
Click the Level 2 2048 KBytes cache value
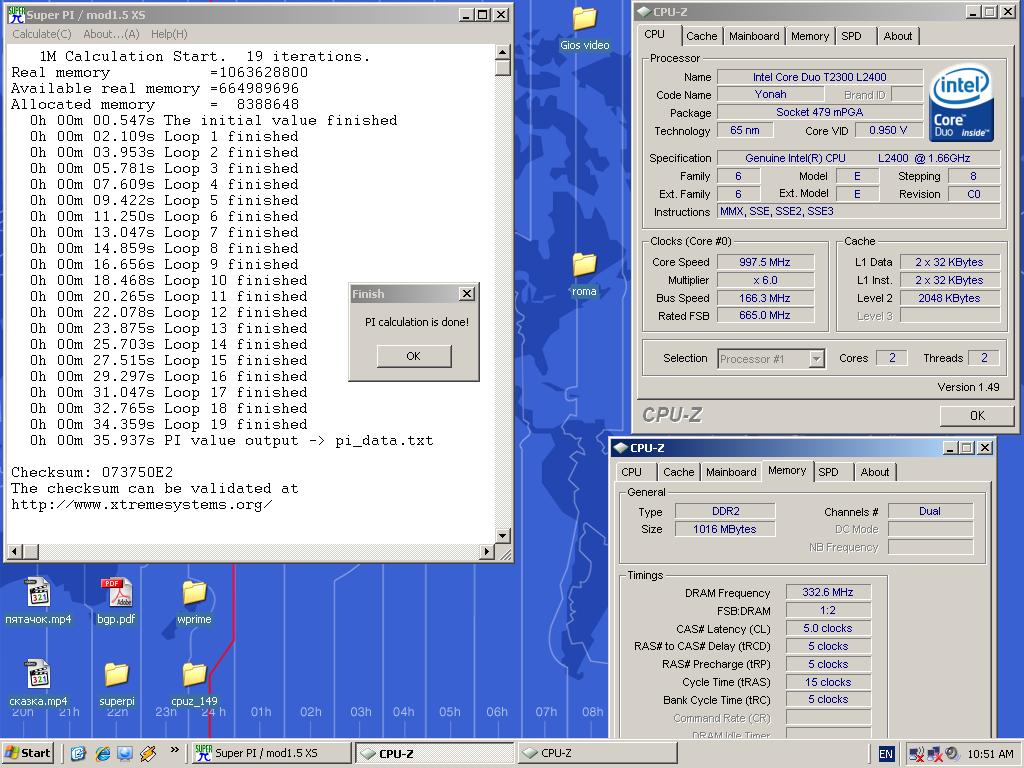pos(950,298)
